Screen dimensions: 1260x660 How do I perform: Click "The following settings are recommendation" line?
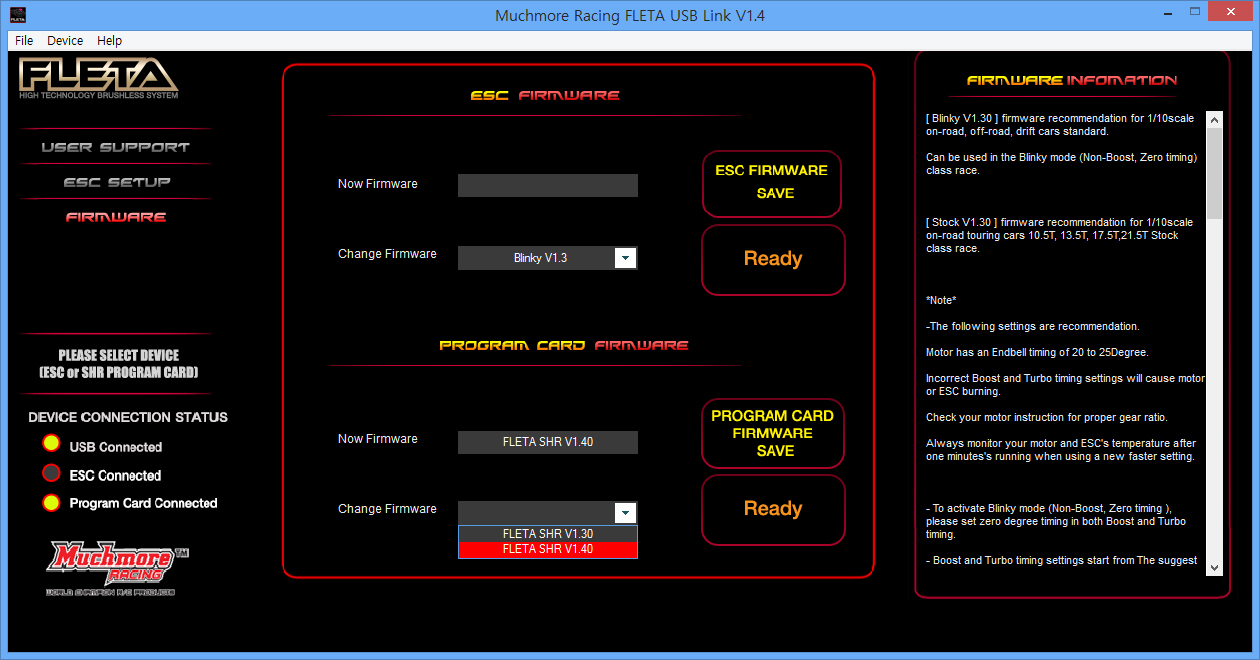tap(1033, 326)
